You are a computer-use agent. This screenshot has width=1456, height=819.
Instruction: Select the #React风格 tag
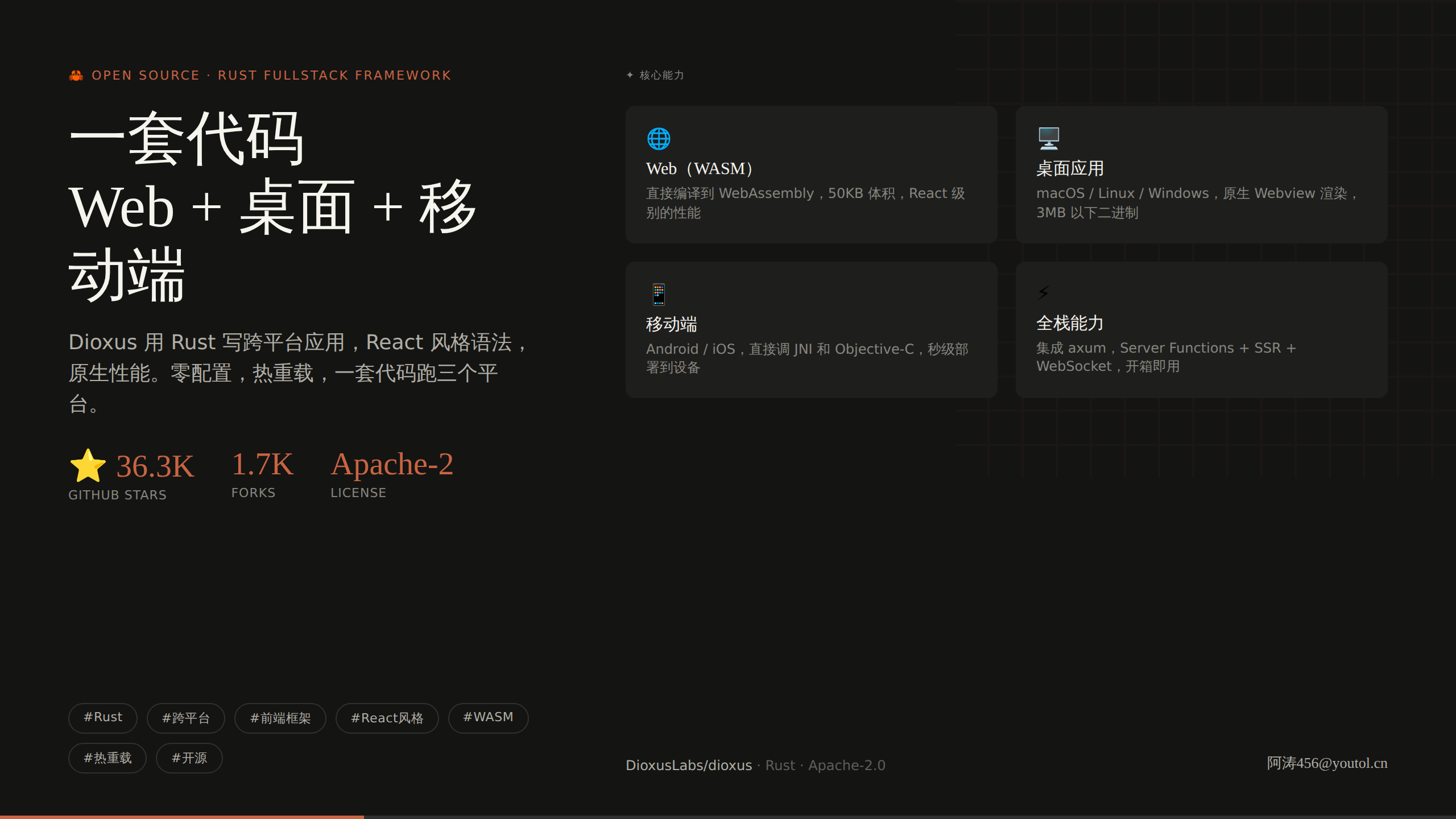tap(387, 718)
